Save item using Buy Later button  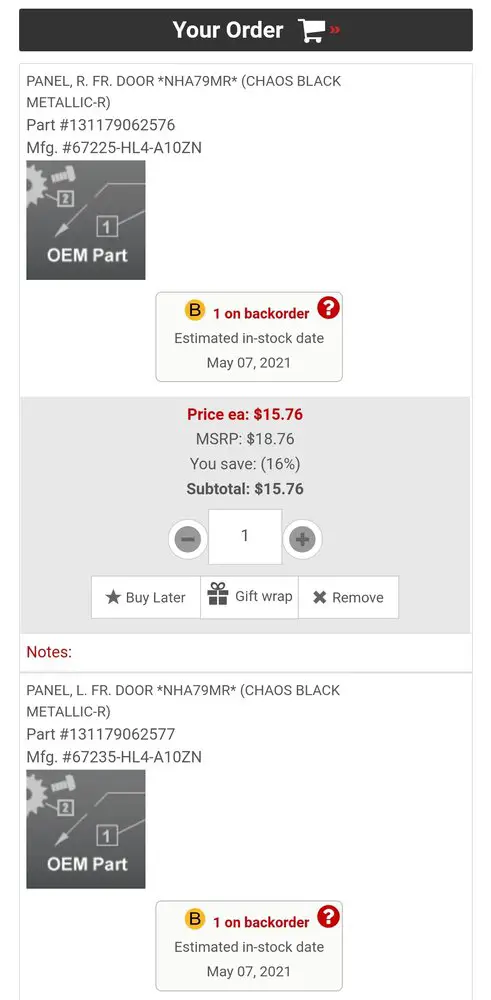[146, 598]
